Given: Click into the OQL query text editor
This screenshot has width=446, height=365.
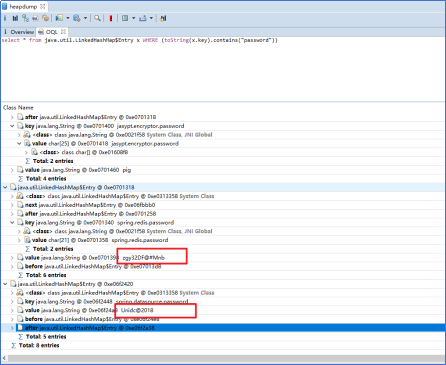Looking at the screenshot, I should pyautogui.click(x=223, y=68).
